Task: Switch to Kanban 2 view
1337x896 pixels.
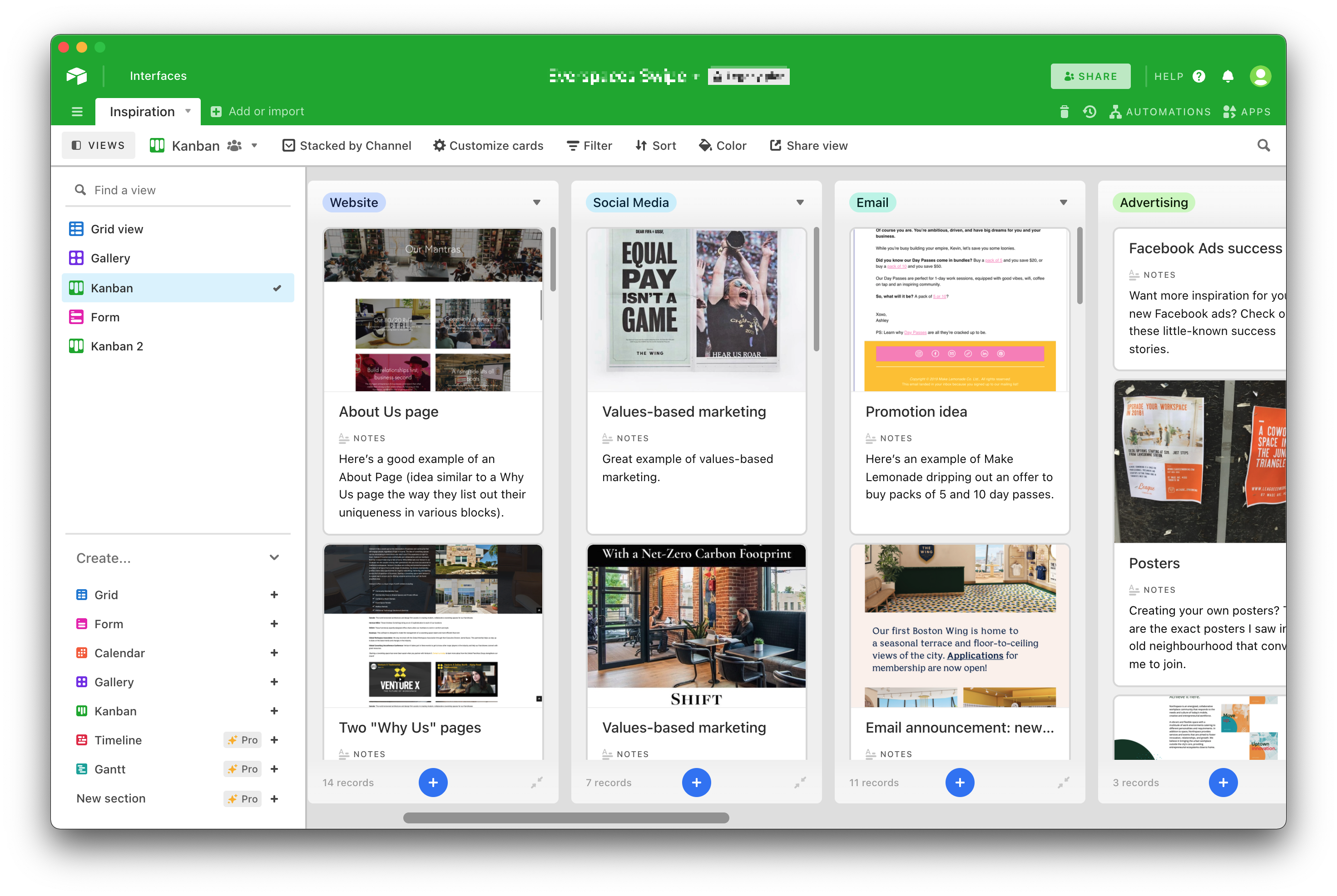Action: coord(178,346)
